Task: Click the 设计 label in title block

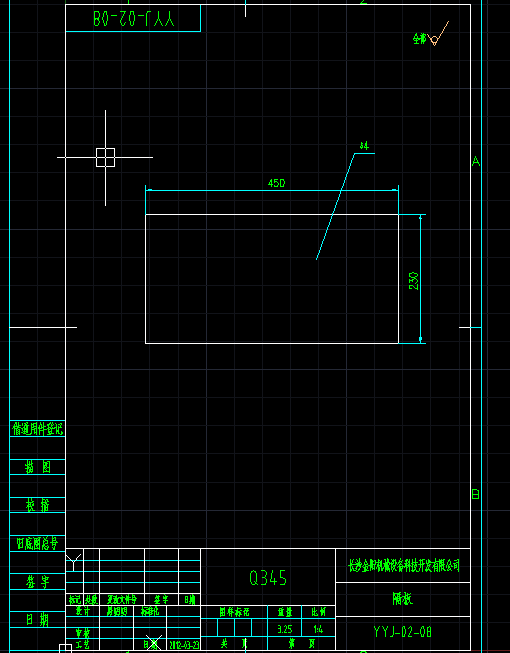Action: tap(82, 611)
